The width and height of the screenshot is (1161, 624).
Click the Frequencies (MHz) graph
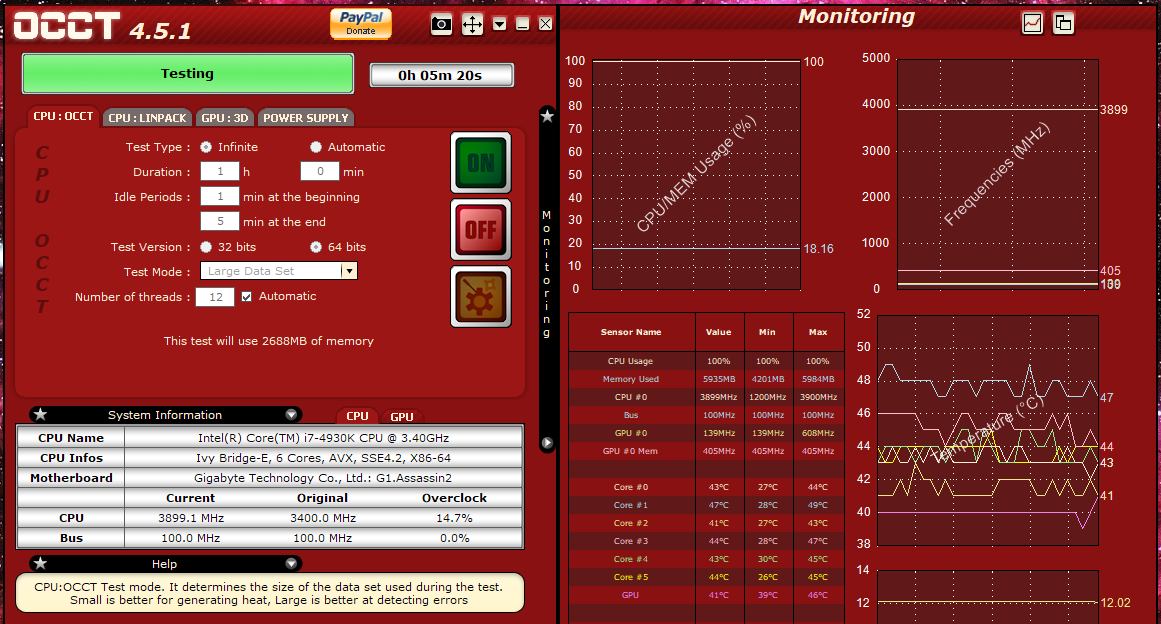(997, 175)
